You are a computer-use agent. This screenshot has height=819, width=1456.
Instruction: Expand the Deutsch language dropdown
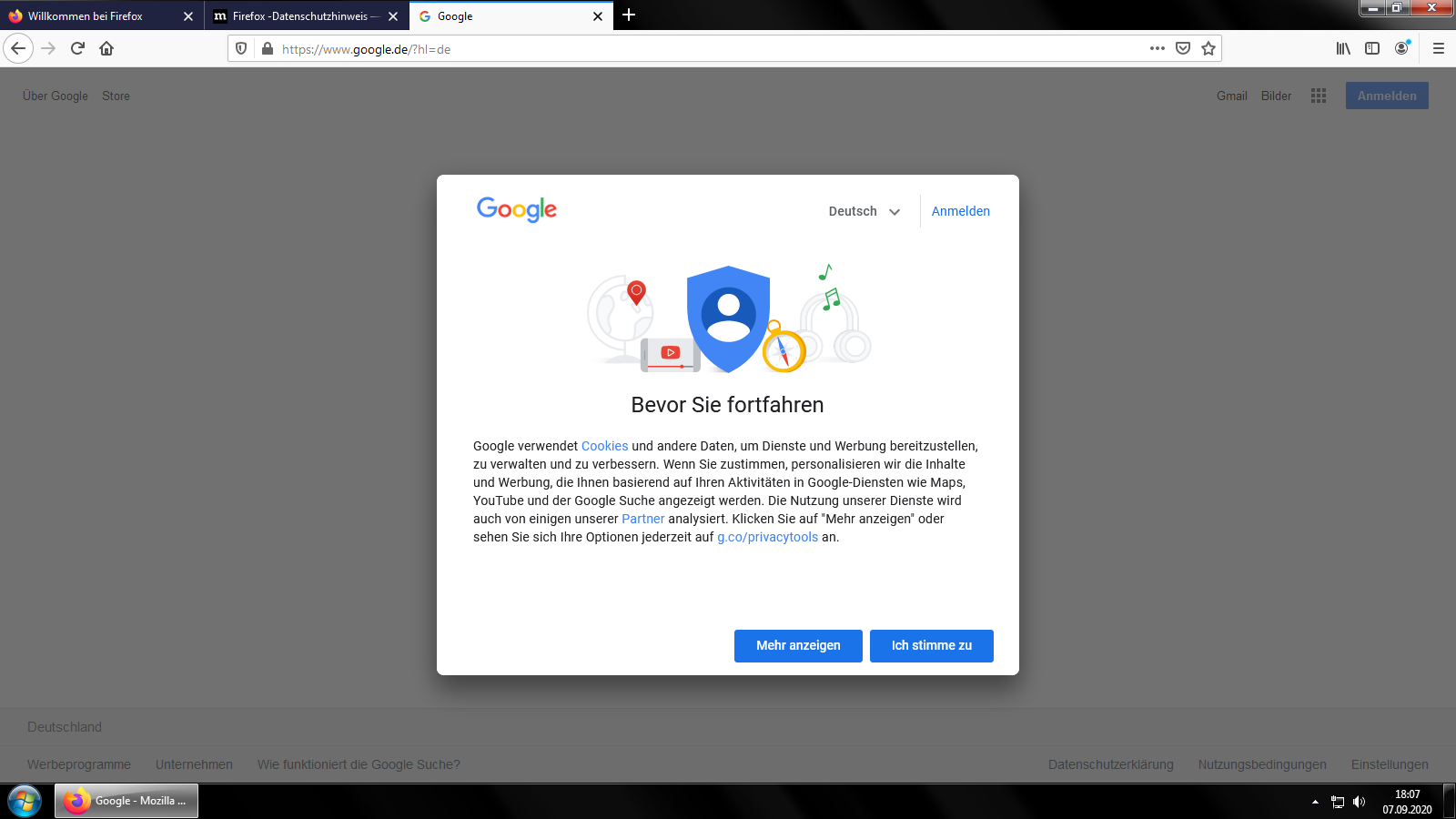point(864,211)
